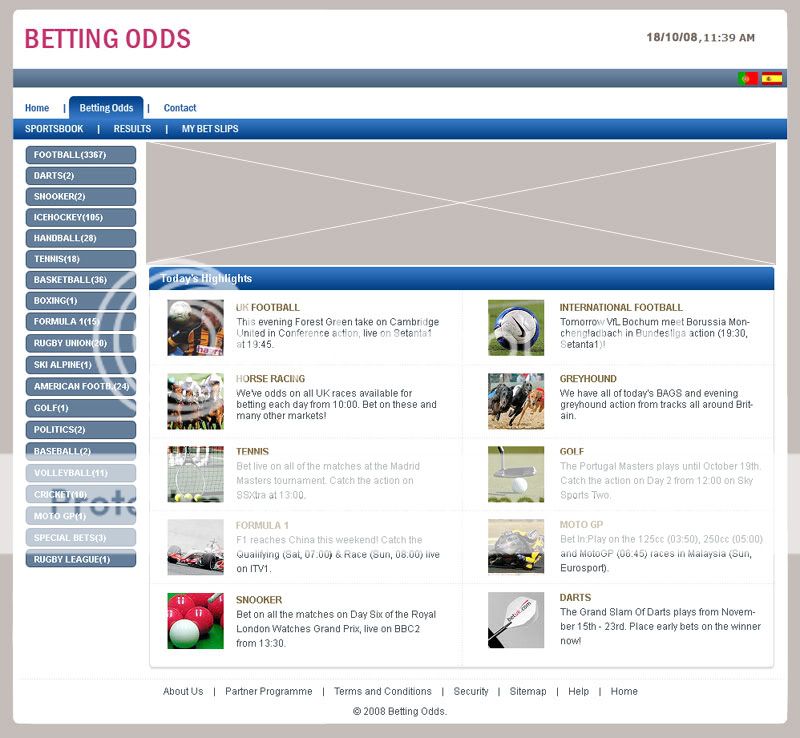The image size is (800, 738).
Task: Select VOLLEYBALL(11) category
Action: (x=81, y=473)
